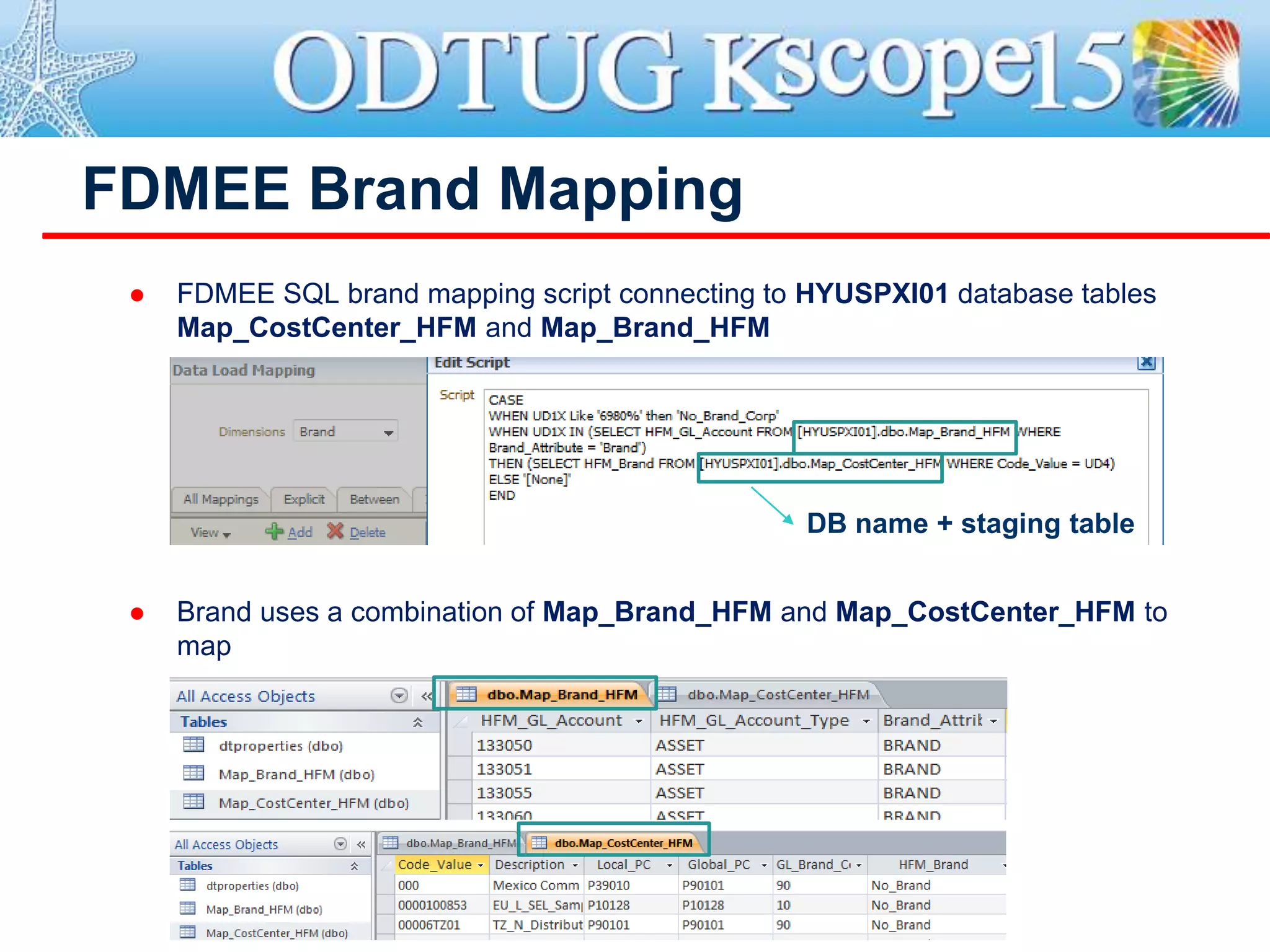Click the table icon beside upper Map_CostCenter_HFM (dbo)

193,801
